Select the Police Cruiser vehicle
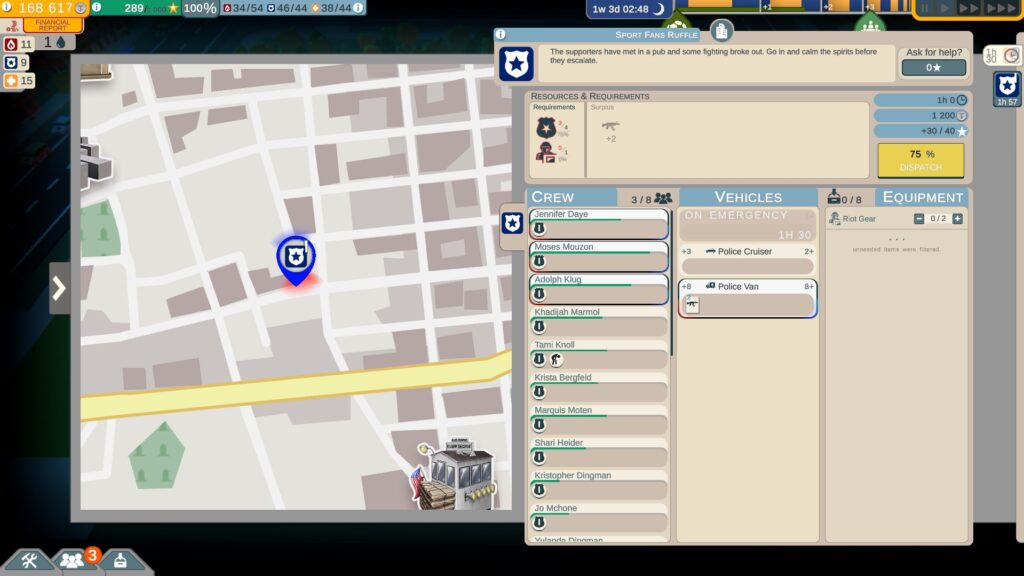1024x576 pixels. pyautogui.click(x=747, y=260)
